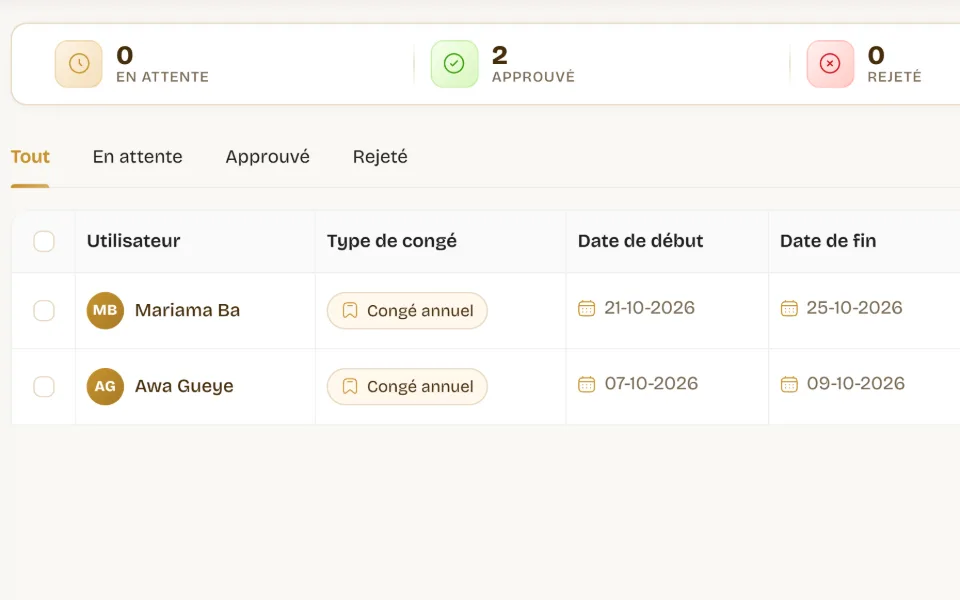Click the EN ATTENTE counter label
Image resolution: width=960 pixels, height=600 pixels.
[x=163, y=77]
